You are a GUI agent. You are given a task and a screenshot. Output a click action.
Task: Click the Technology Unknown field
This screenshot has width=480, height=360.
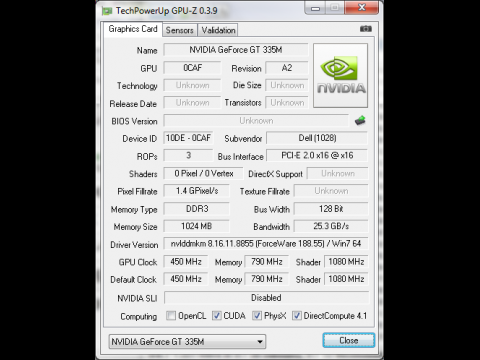pos(192,85)
